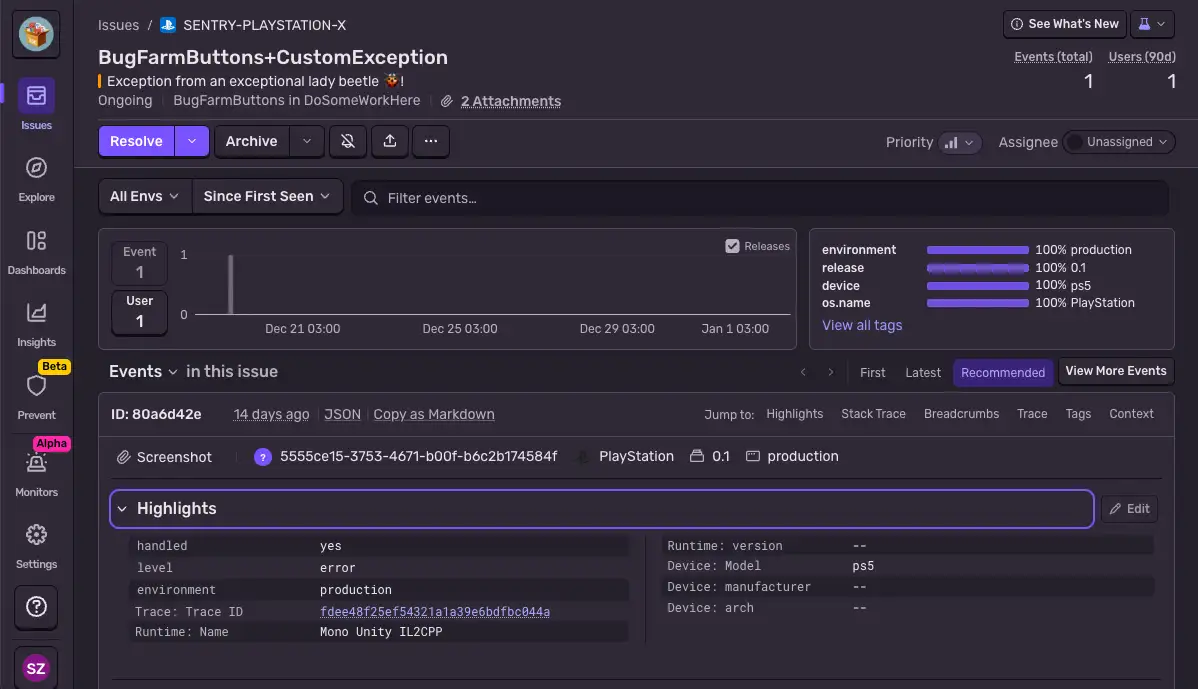This screenshot has height=689, width=1198.
Task: Jump to the Stack Trace section
Action: (x=873, y=414)
